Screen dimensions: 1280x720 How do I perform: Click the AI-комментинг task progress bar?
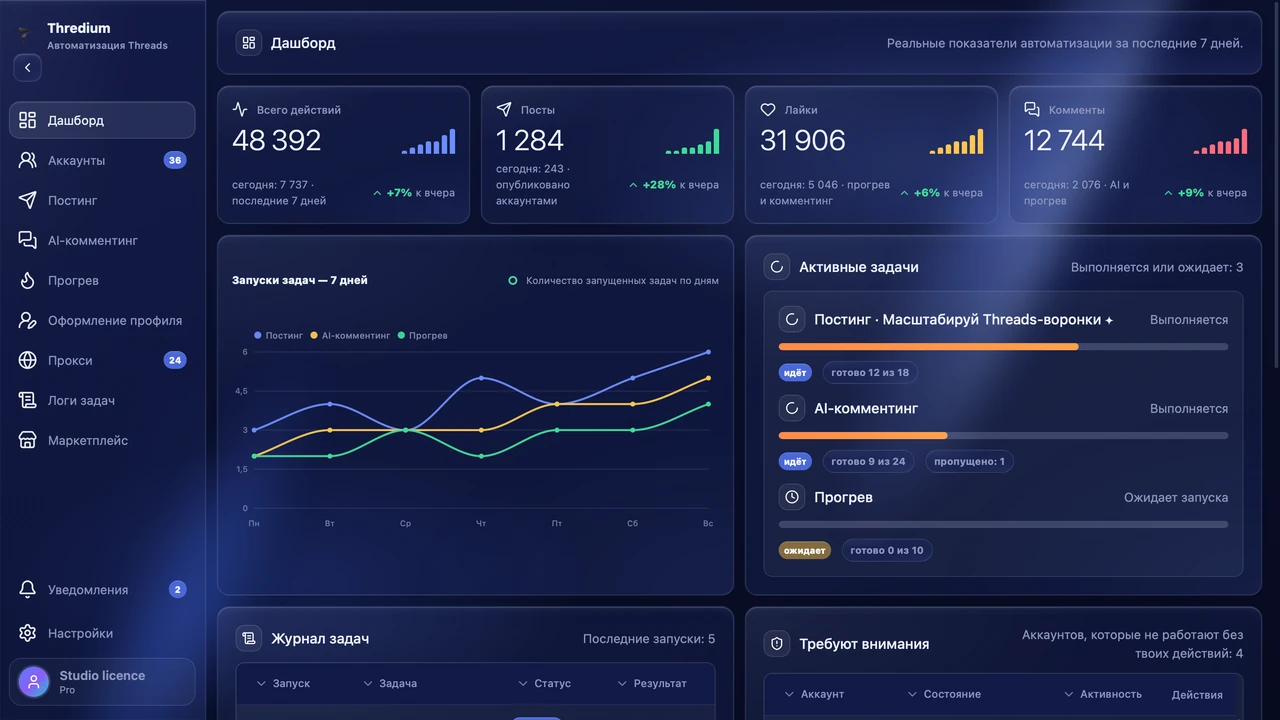pos(1003,436)
